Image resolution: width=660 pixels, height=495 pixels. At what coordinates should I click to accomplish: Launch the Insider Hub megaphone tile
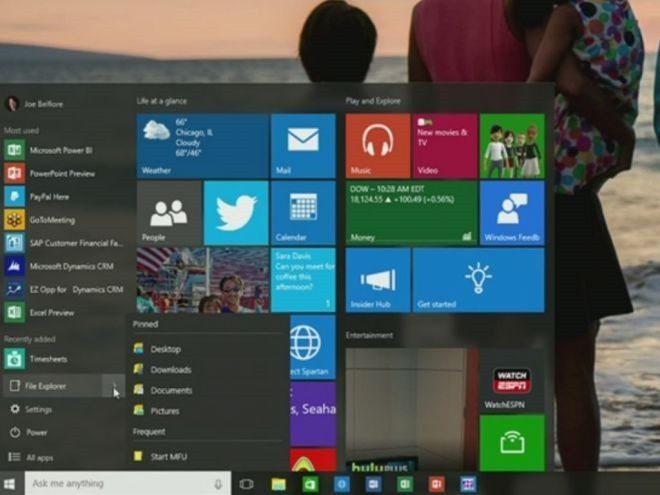pos(377,280)
